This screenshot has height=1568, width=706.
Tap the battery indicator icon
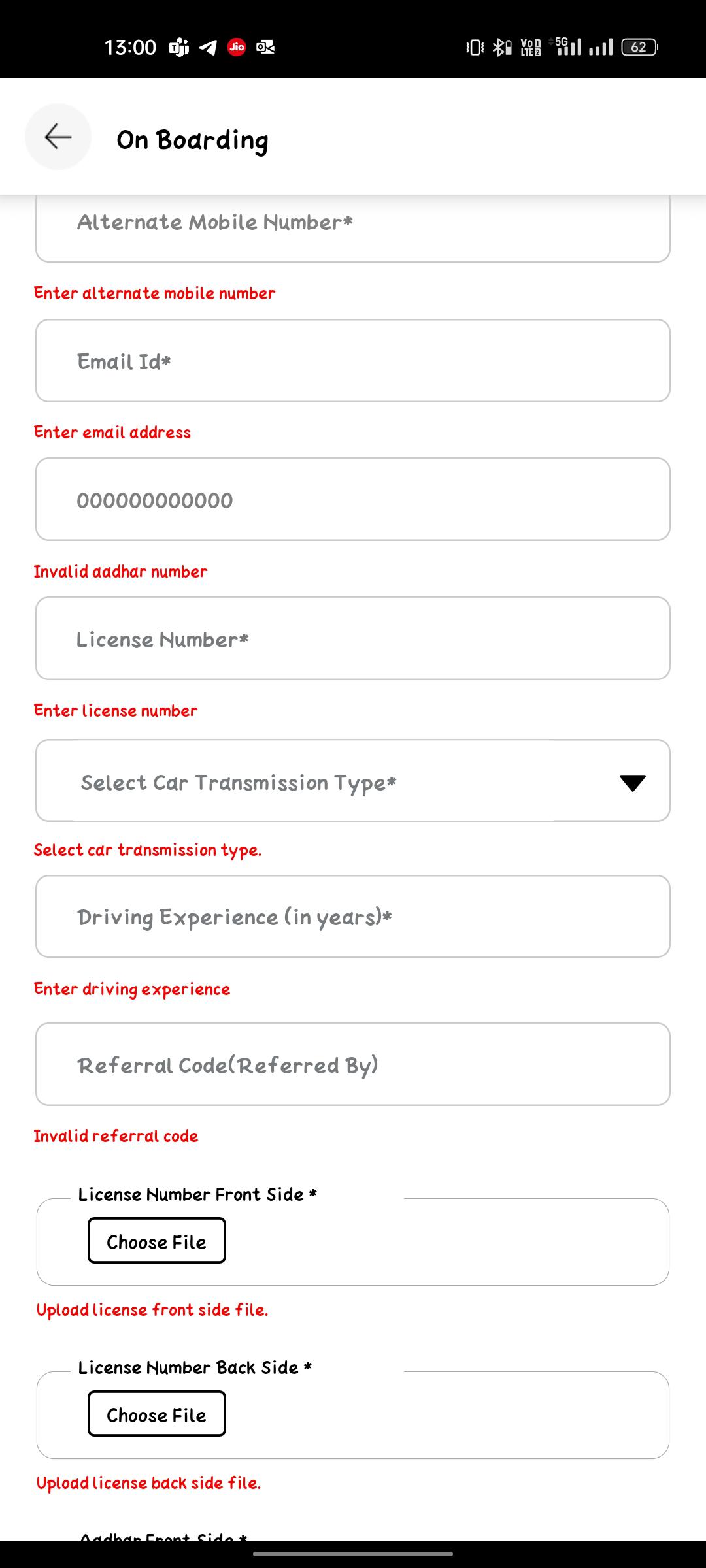(x=640, y=47)
